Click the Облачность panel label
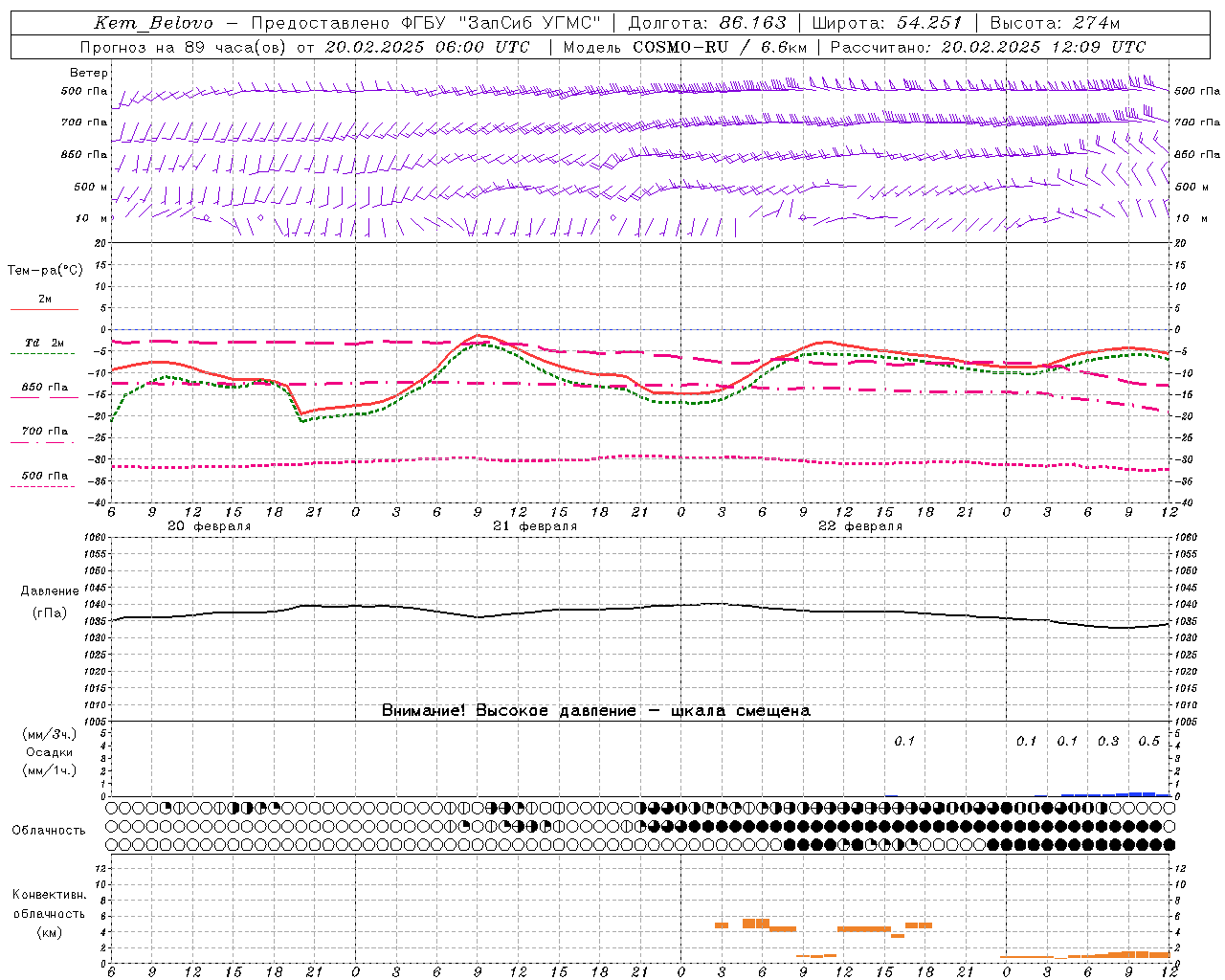This screenshot has width=1225, height=980. (x=49, y=831)
